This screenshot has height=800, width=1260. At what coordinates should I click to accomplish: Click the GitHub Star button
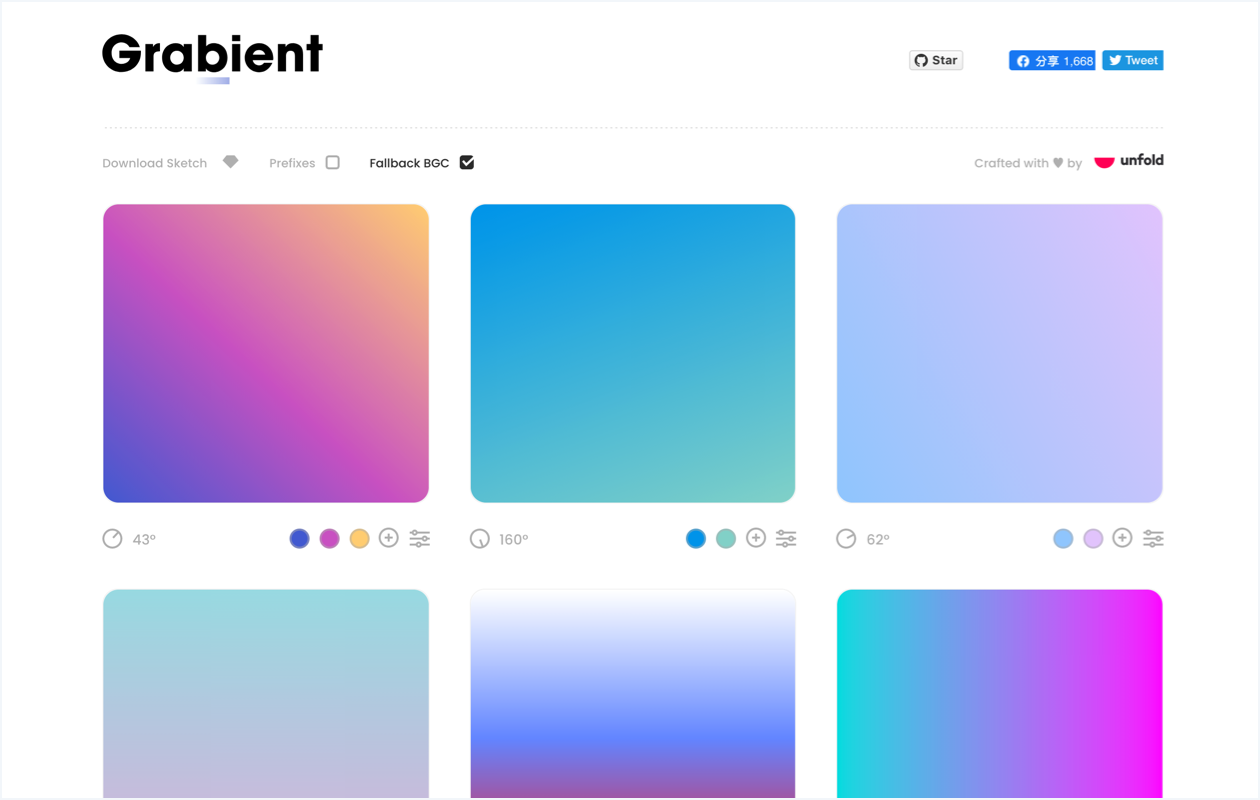tap(936, 60)
